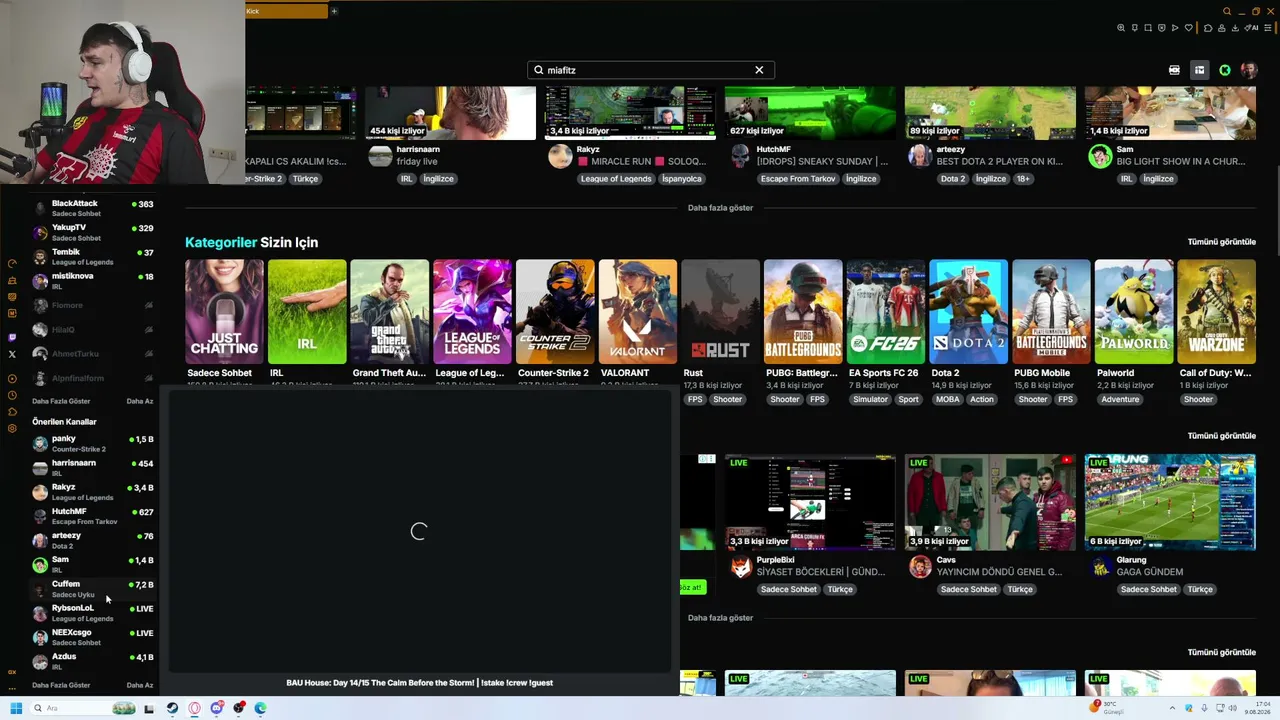This screenshot has height=720, width=1280.
Task: Expand sidebar followed list with 'Daha Fazla Göster'
Action: 61,401
